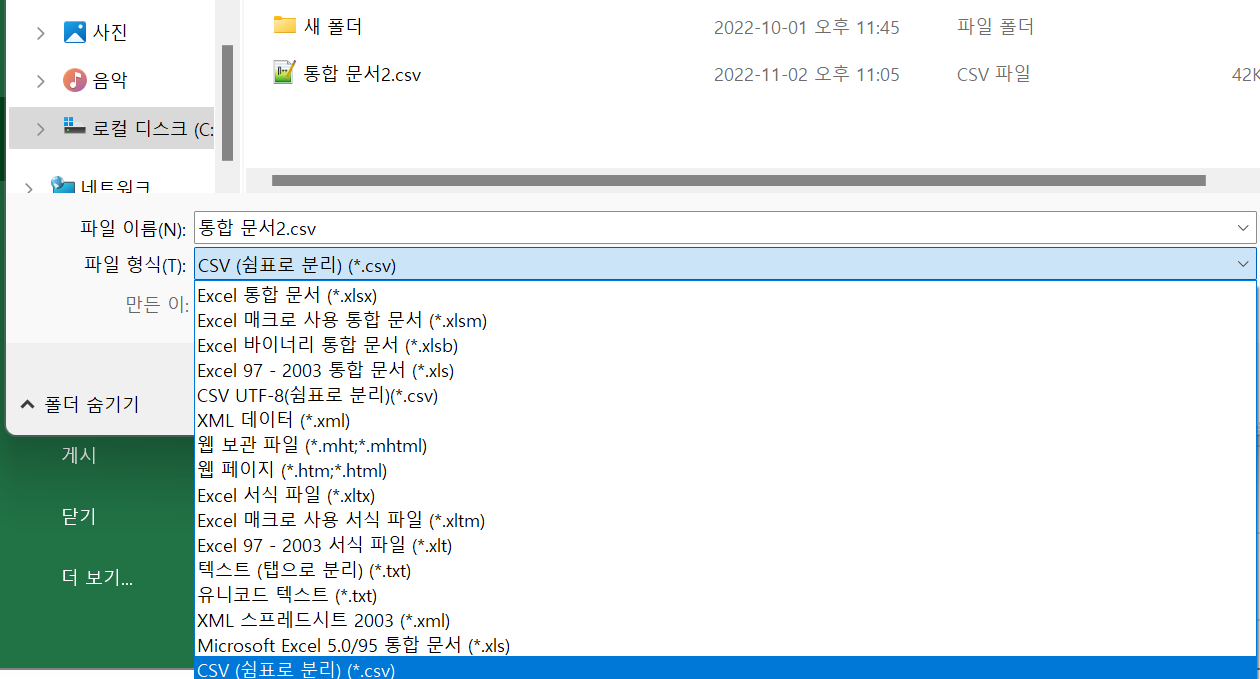This screenshot has height=679, width=1260.
Task: Select the 새 폴더 file name text
Action: tap(333, 27)
